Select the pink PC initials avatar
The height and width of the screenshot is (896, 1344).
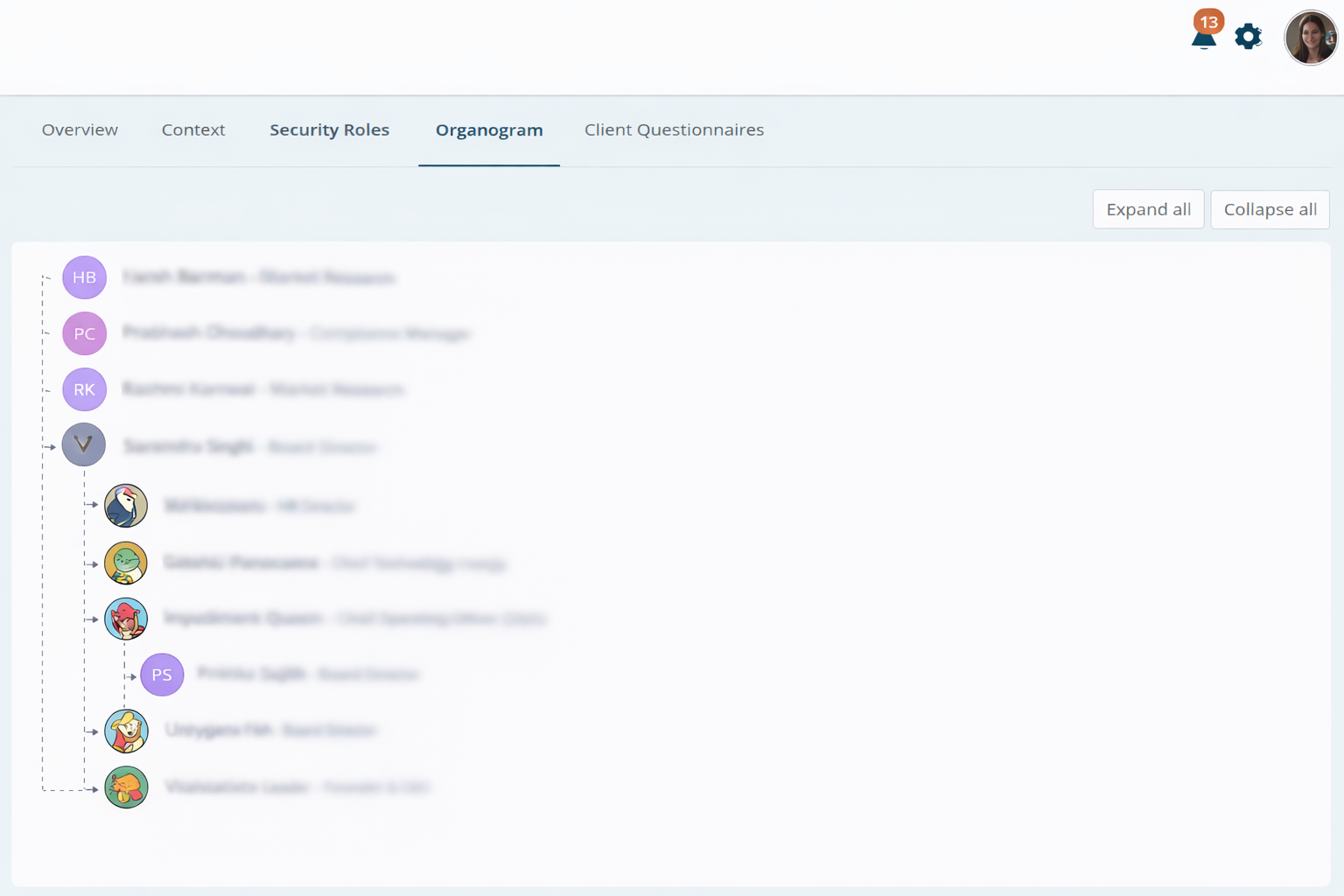[x=84, y=333]
